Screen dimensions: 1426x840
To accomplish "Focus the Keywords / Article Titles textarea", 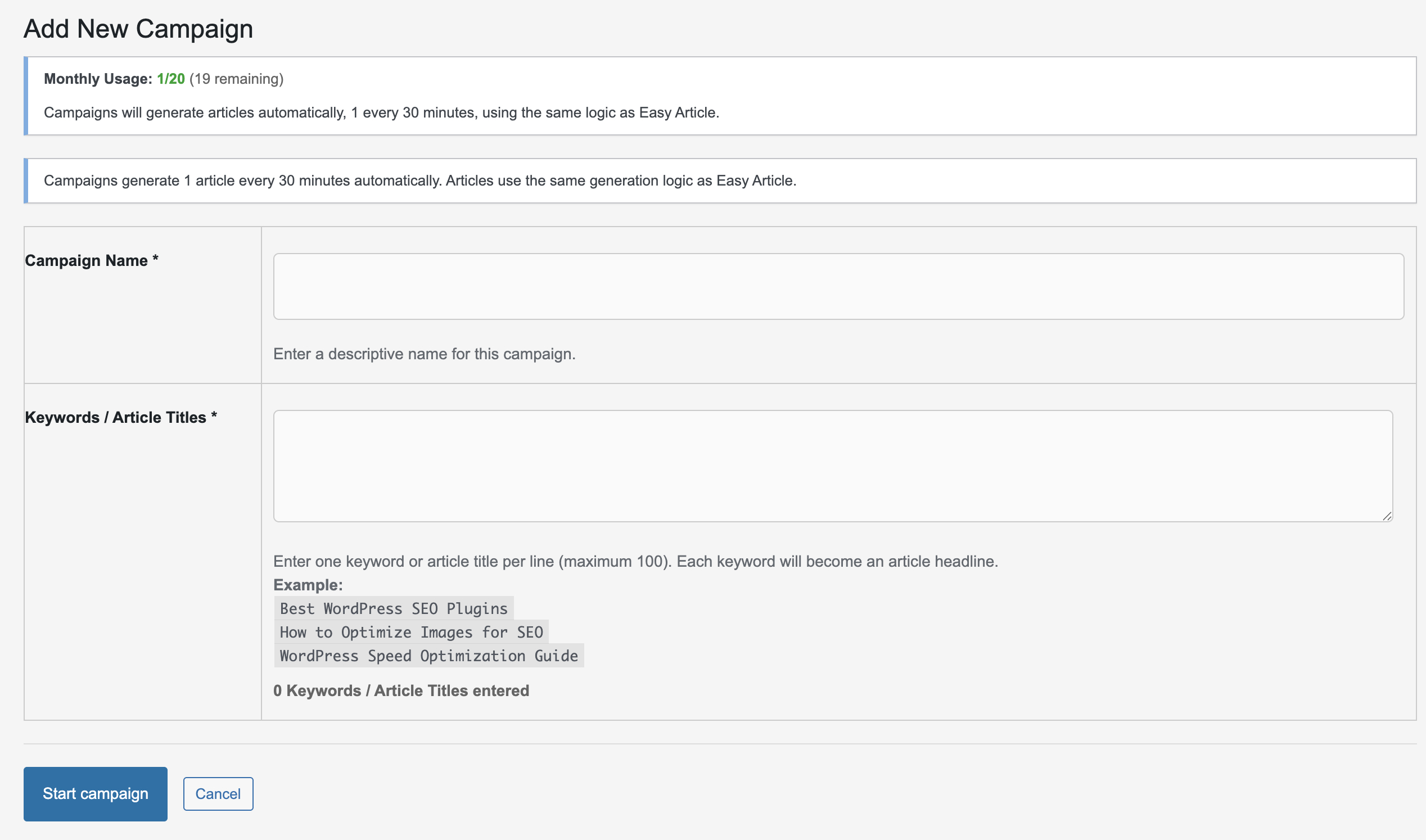I will (x=832, y=466).
